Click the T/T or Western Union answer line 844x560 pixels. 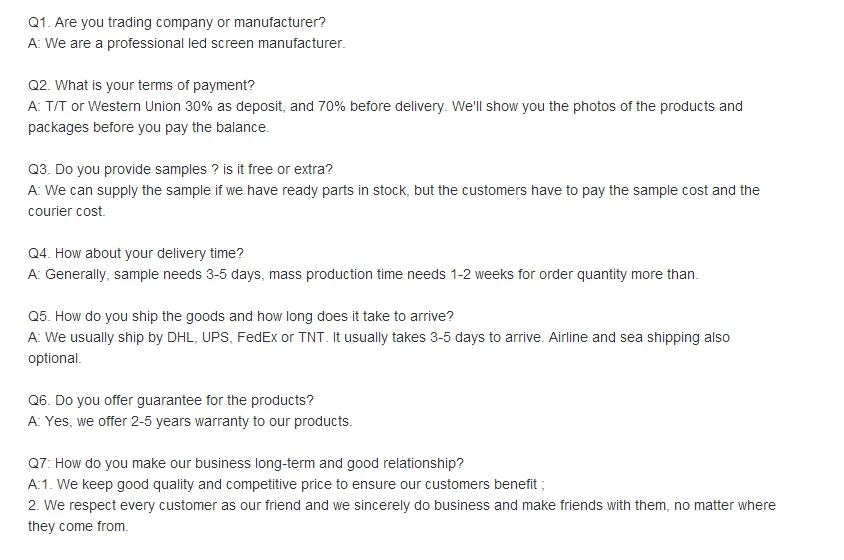385,107
